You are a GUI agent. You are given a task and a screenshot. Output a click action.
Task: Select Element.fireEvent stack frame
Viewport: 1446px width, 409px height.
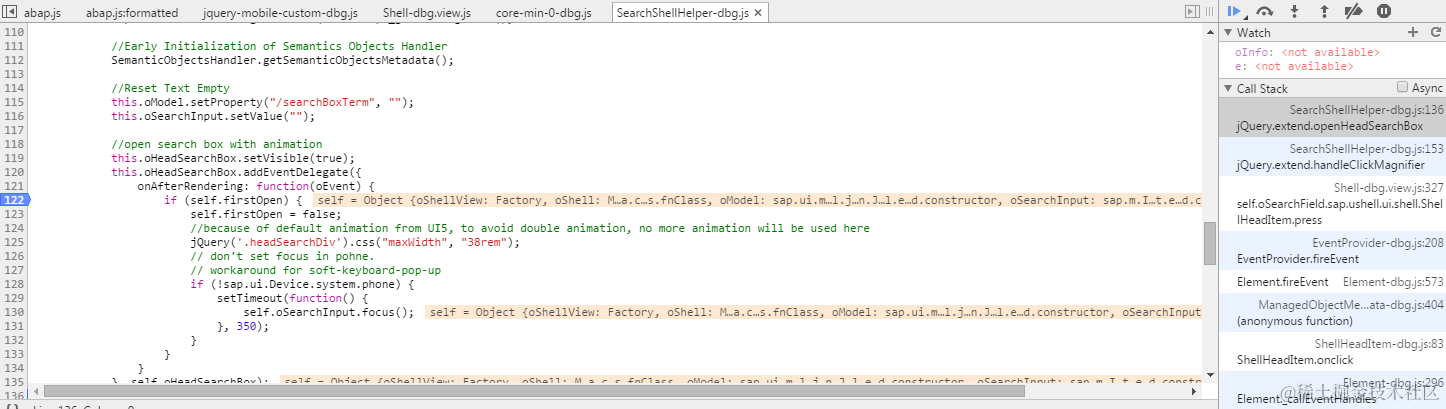point(1332,282)
